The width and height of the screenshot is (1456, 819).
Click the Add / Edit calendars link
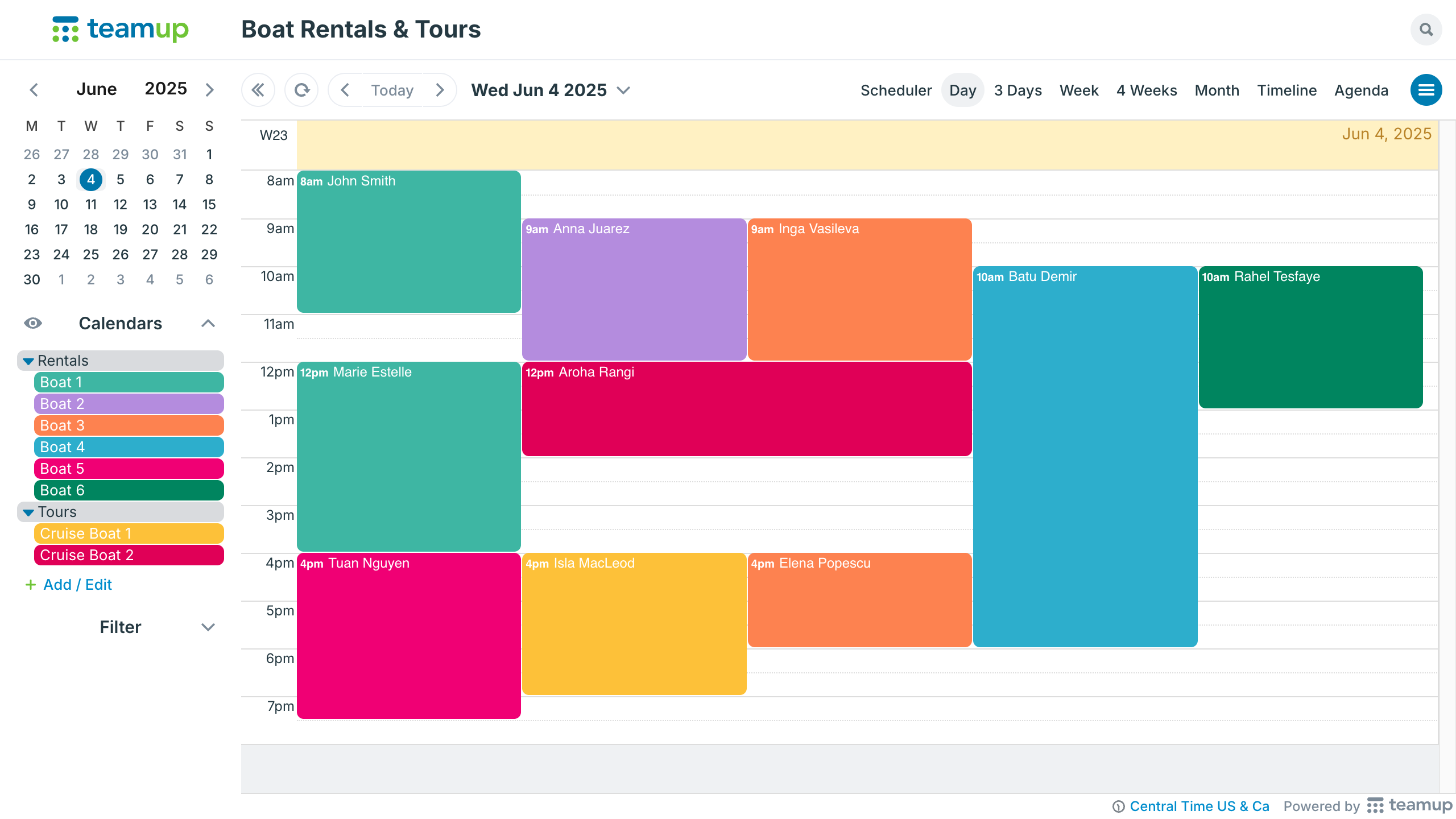77,585
